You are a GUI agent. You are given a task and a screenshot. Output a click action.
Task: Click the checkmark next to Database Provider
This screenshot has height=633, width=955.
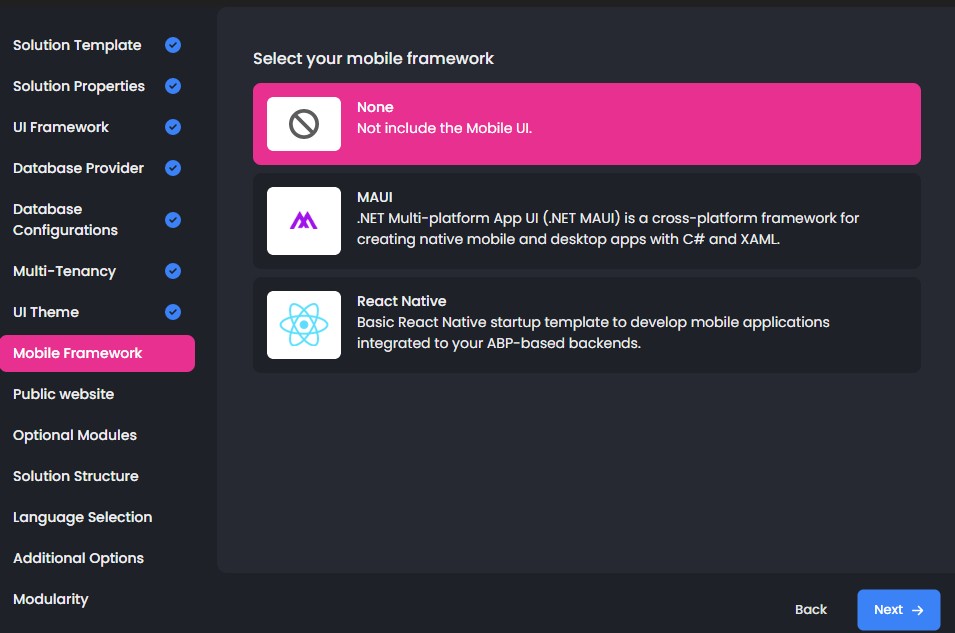point(173,168)
